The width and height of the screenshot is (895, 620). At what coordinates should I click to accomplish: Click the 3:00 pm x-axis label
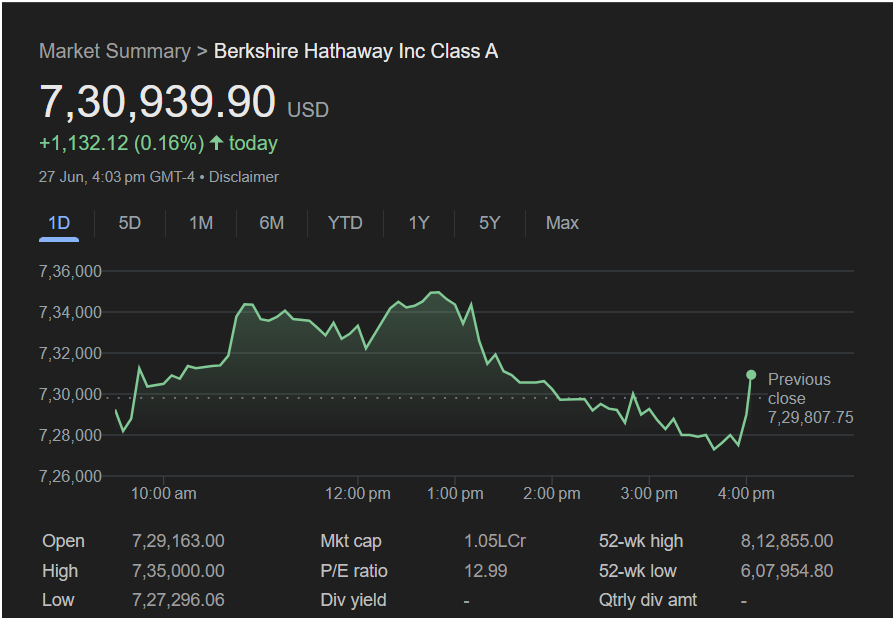coord(649,494)
